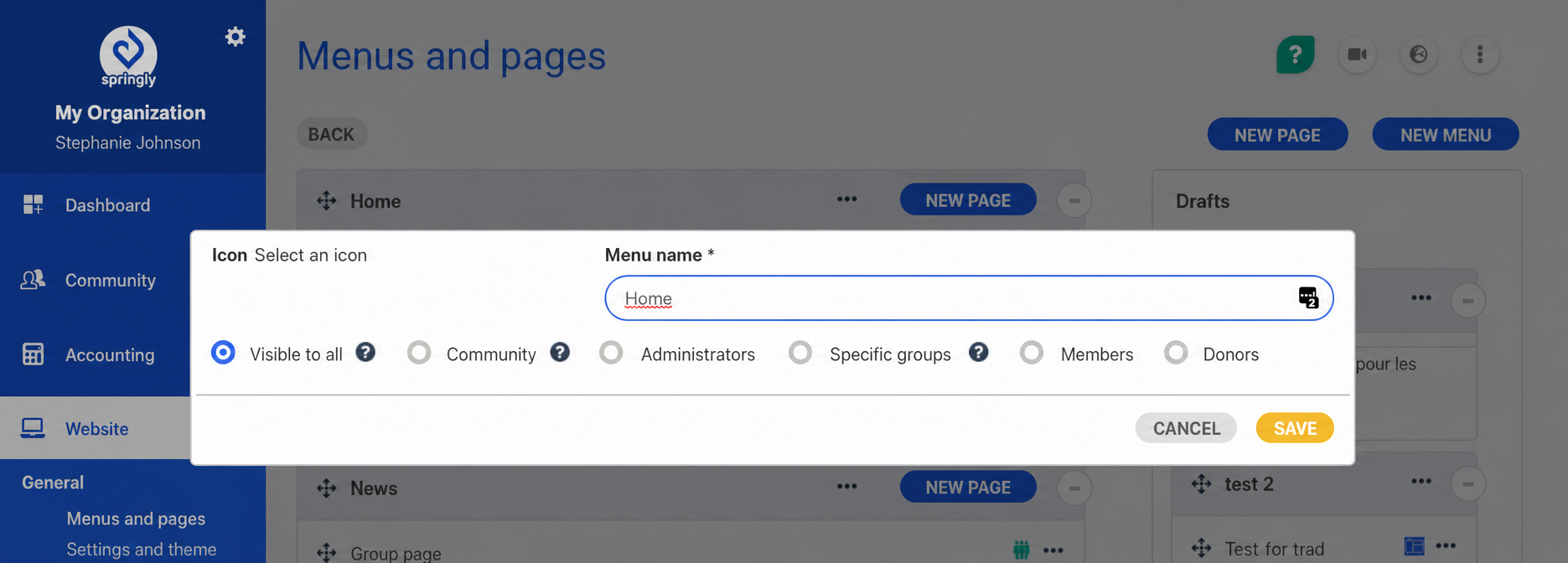1568x563 pixels.
Task: Open the settings gear in sidebar
Action: pos(235,37)
